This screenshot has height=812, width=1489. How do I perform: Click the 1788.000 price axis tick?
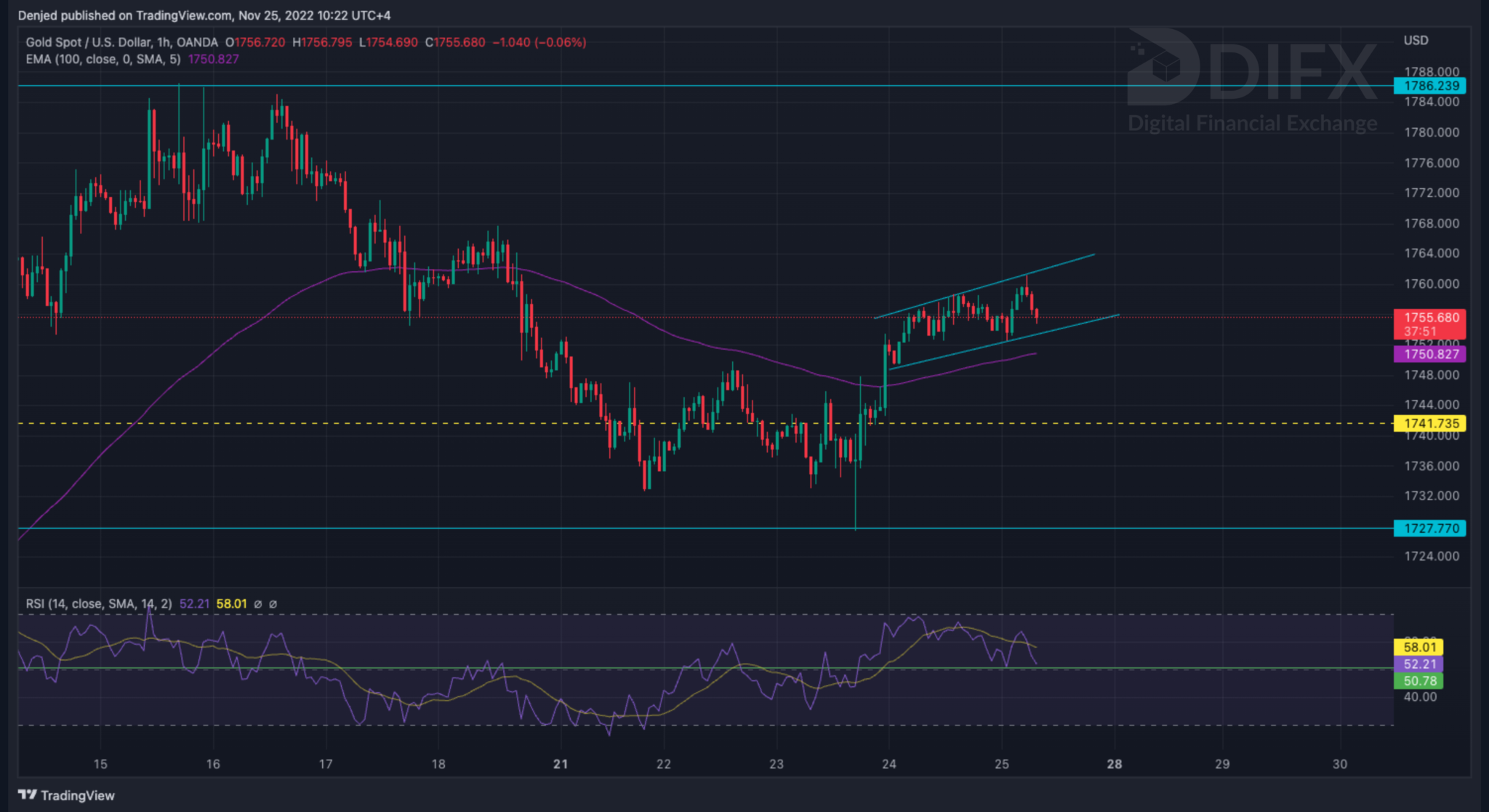[1432, 71]
